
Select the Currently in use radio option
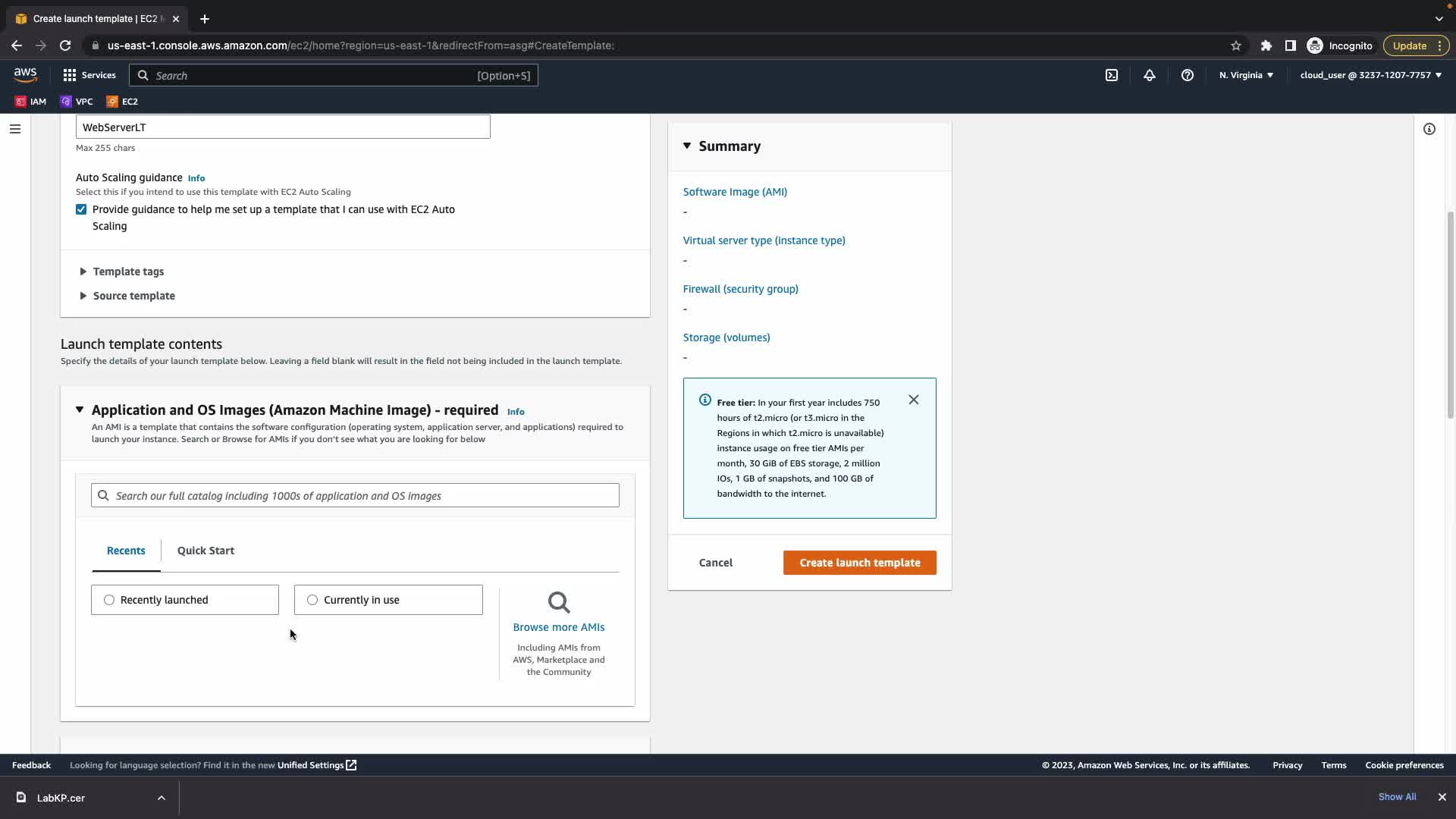(312, 600)
